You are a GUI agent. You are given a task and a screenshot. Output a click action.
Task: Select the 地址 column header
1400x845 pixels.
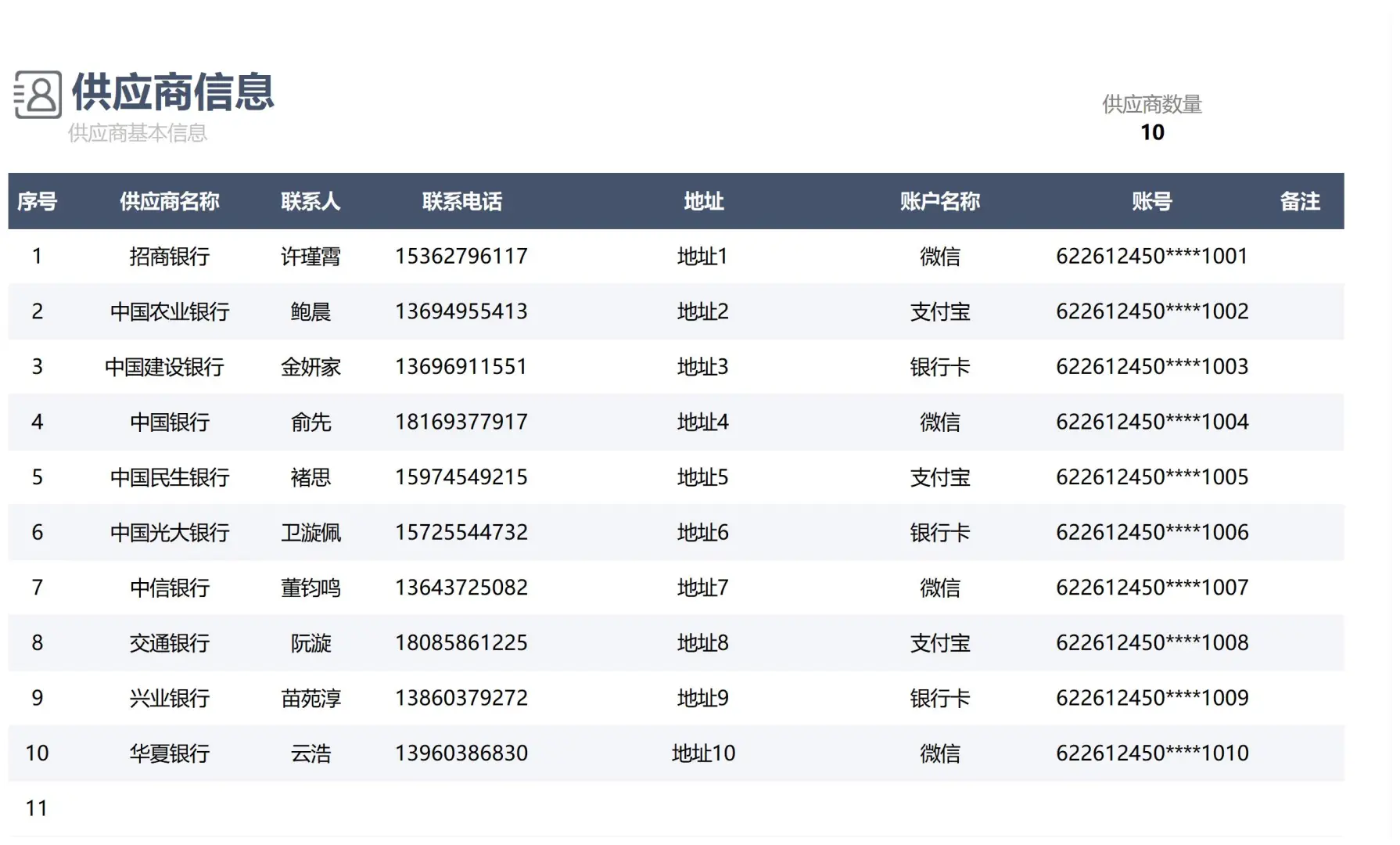coord(703,201)
